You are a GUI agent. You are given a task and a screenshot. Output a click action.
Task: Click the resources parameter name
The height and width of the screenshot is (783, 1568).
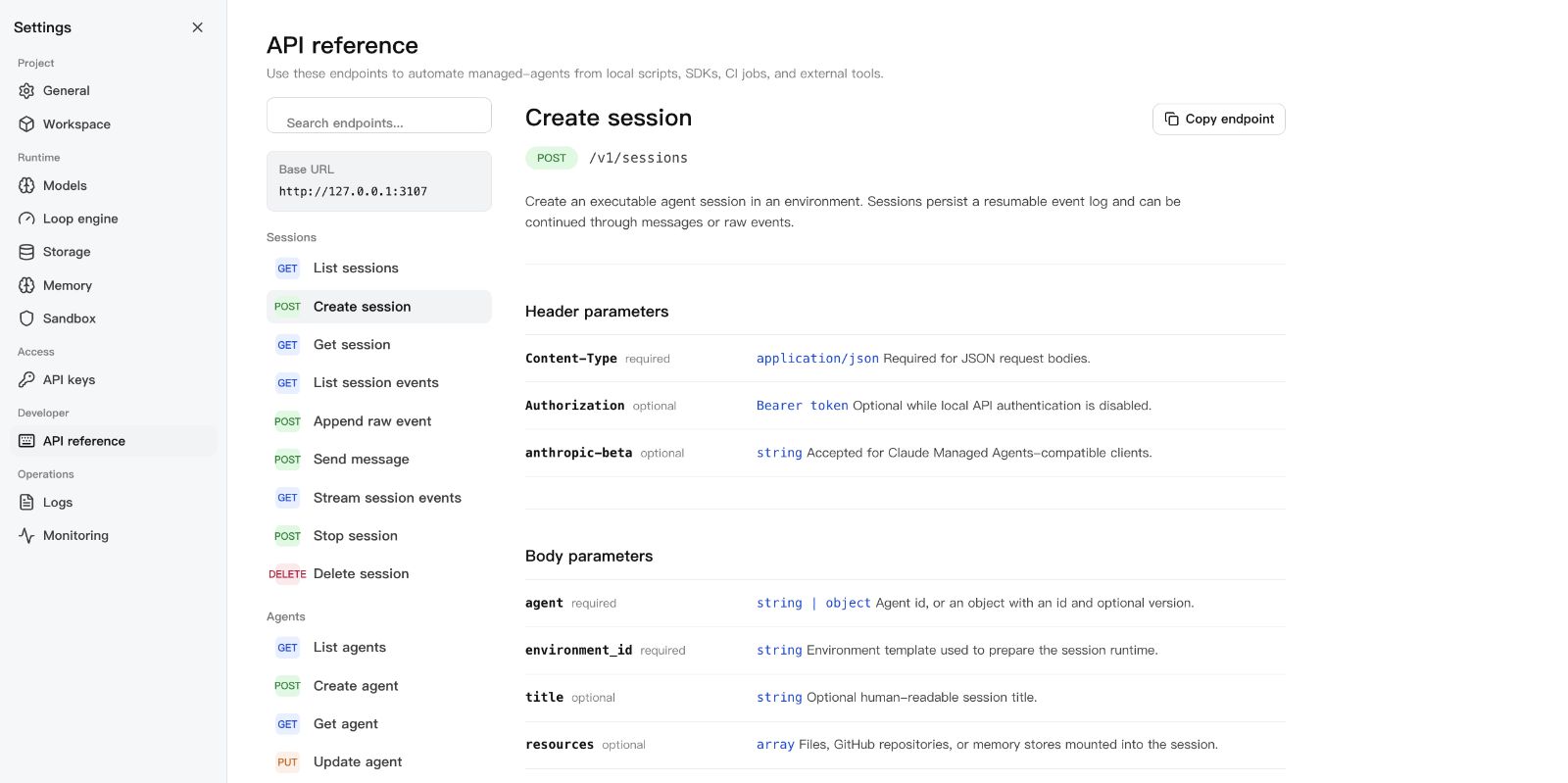tap(560, 745)
